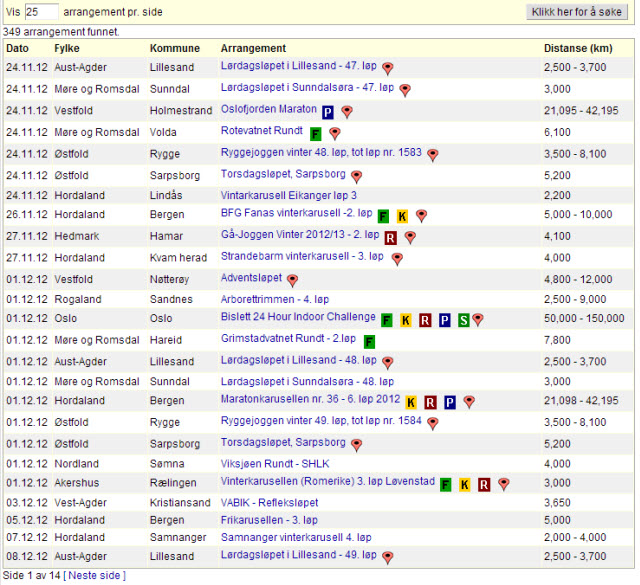Click green F icon for Bislett 24 Hour Indoor Challenge

click(x=387, y=320)
